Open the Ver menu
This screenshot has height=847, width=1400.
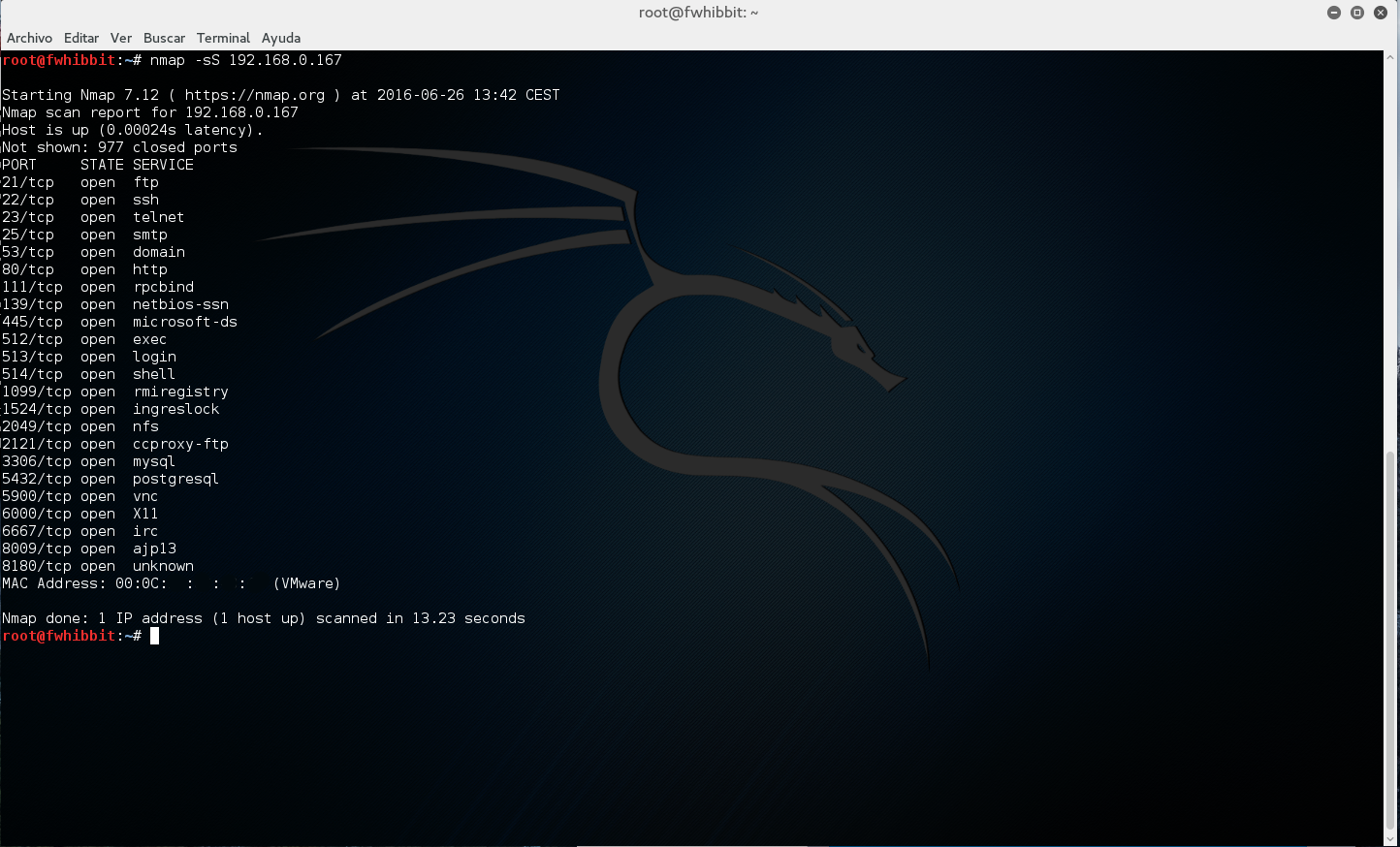pyautogui.click(x=121, y=38)
